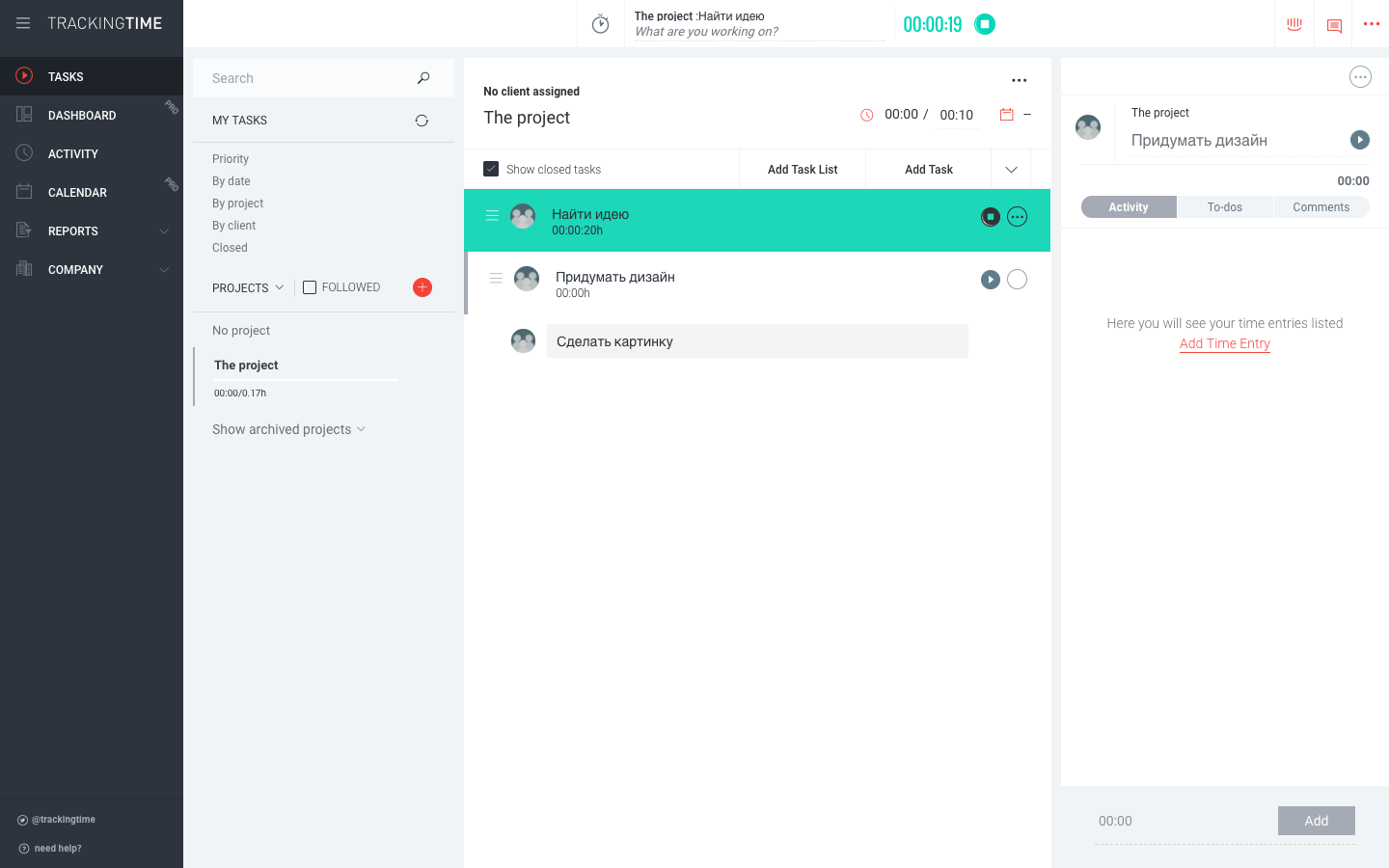Viewport: 1389px width, 868px height.
Task: Add a new project with red plus button
Action: 422,287
